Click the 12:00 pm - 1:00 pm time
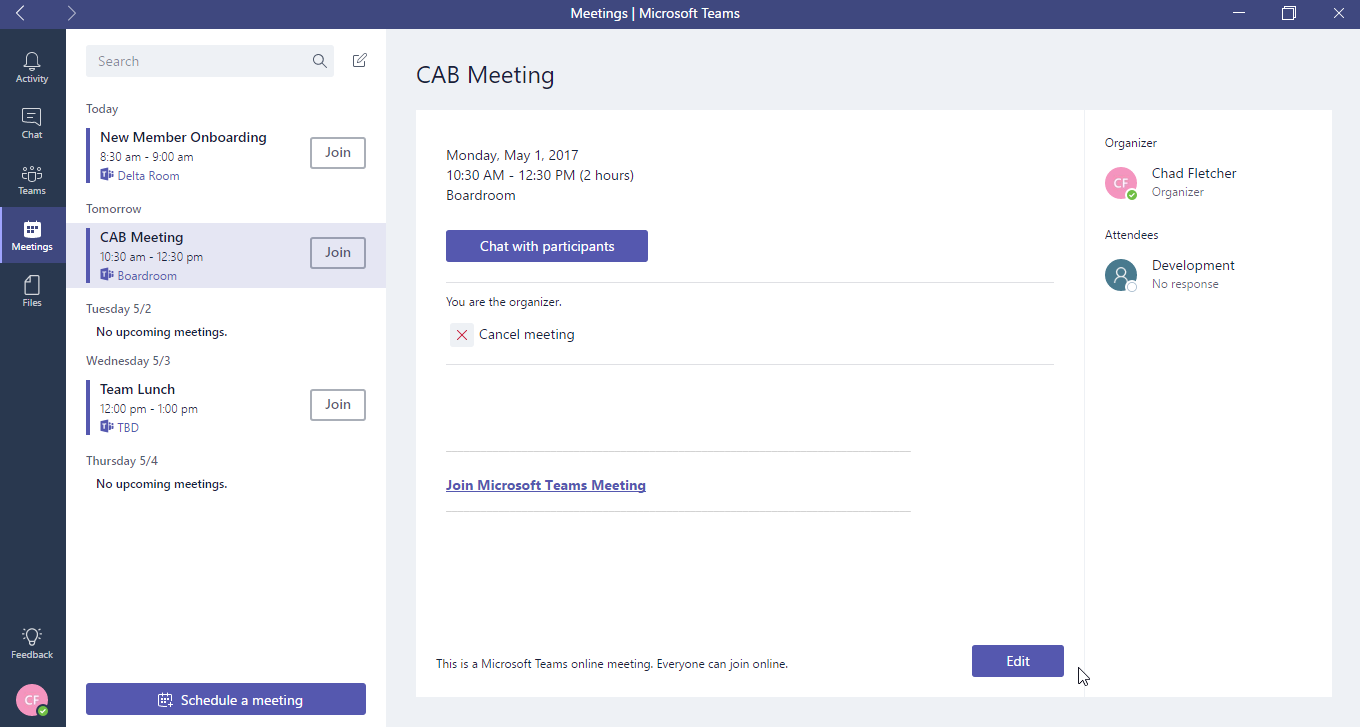The height and width of the screenshot is (727, 1360). [149, 409]
